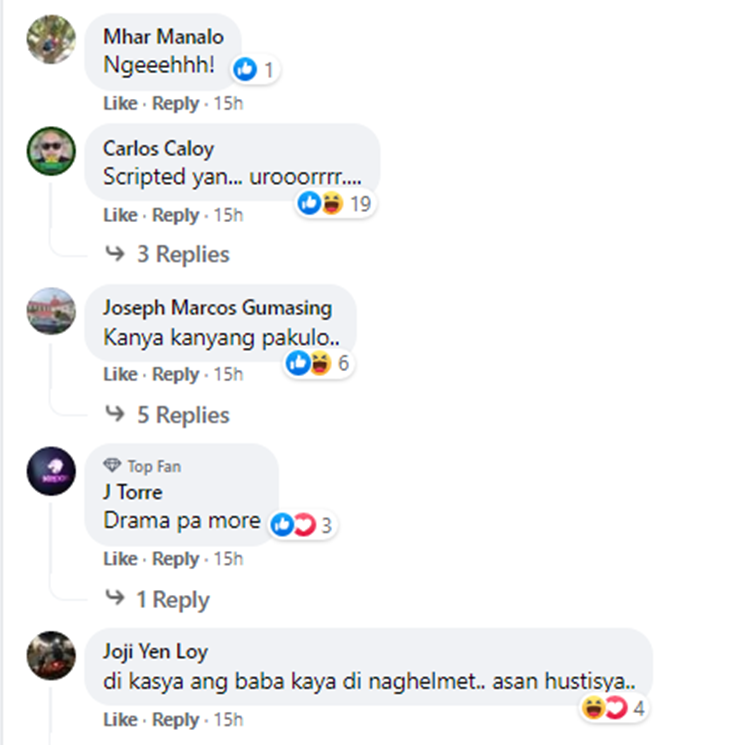Like Joji Yen Loy's comment
The width and height of the screenshot is (750, 745).
tap(120, 720)
